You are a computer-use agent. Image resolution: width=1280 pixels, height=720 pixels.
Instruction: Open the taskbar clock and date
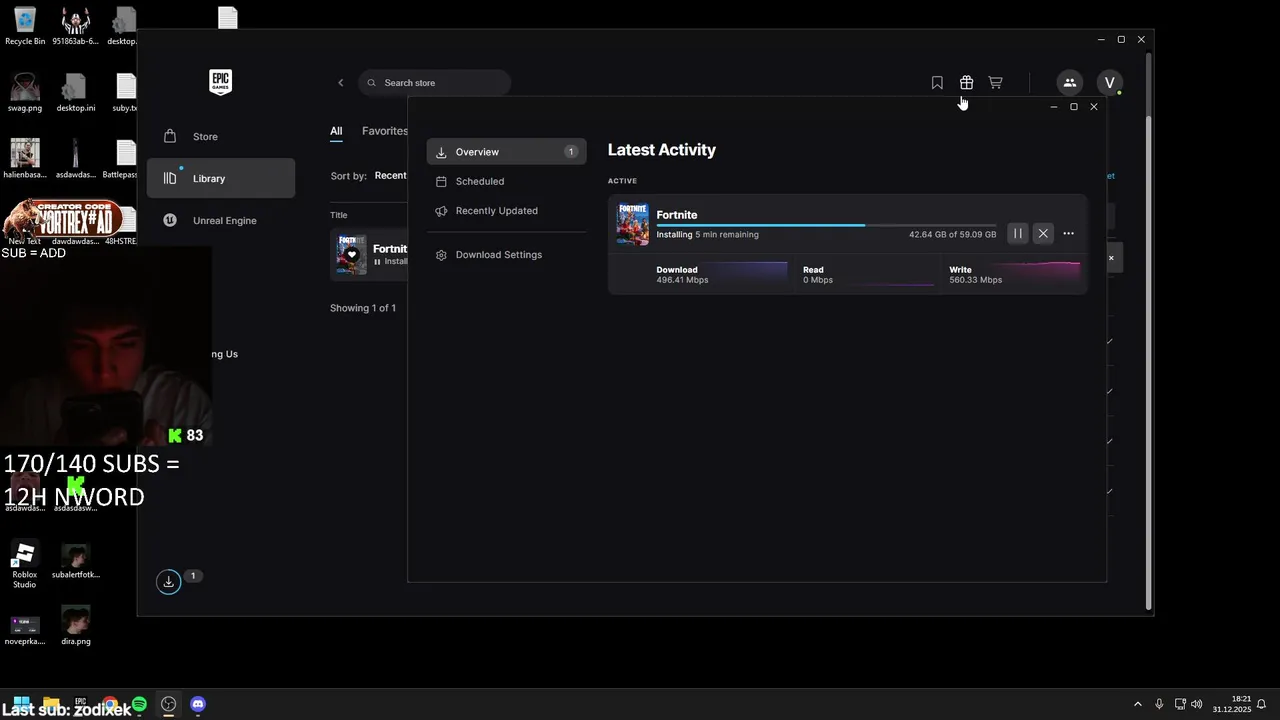pos(1232,704)
